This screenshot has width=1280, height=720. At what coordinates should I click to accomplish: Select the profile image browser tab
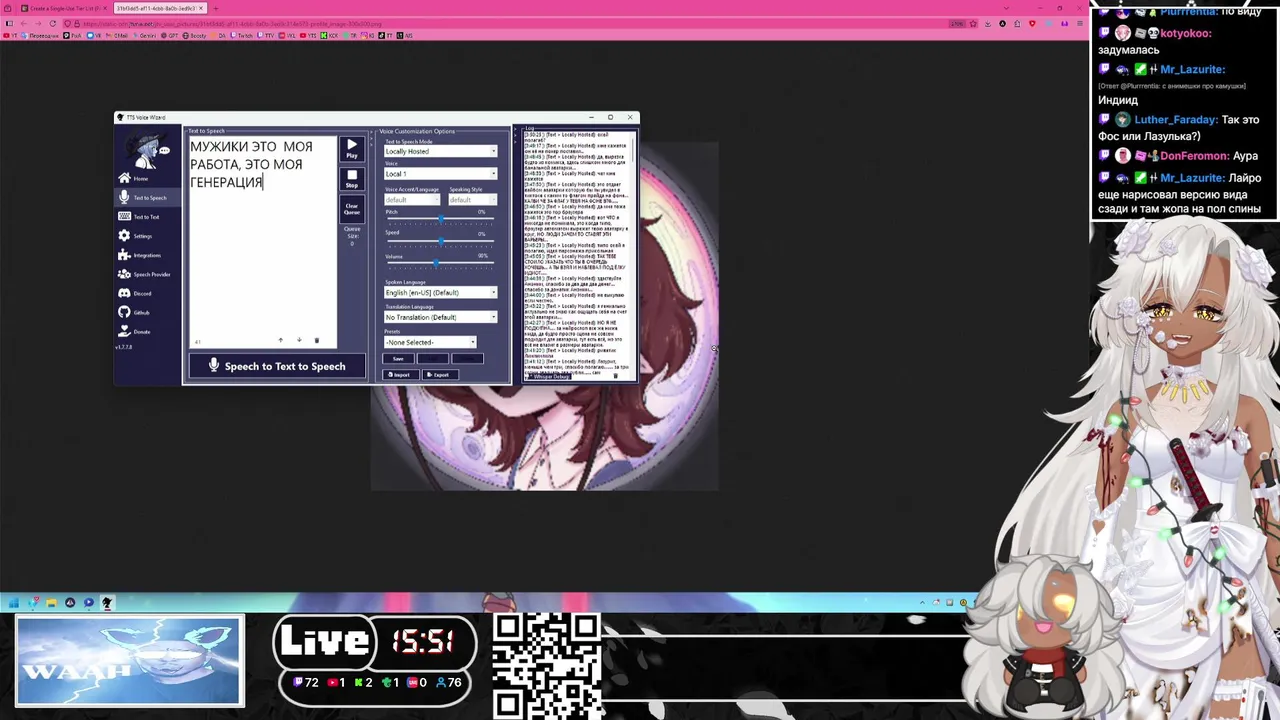(x=158, y=8)
